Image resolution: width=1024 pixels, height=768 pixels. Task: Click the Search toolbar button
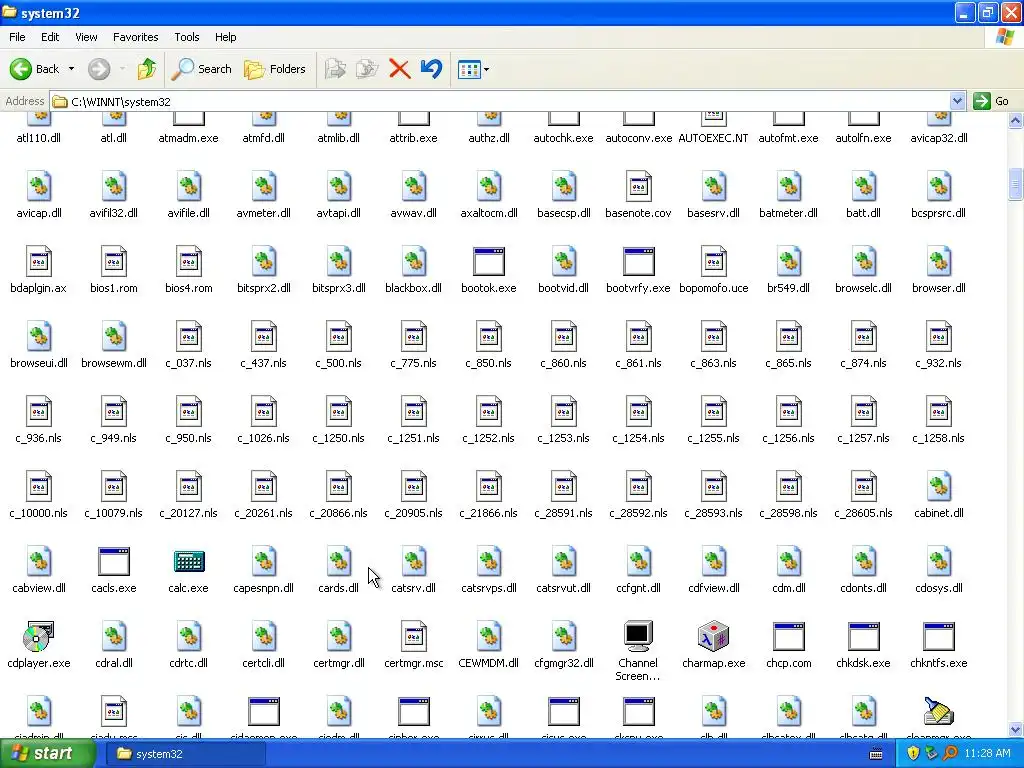pos(202,69)
